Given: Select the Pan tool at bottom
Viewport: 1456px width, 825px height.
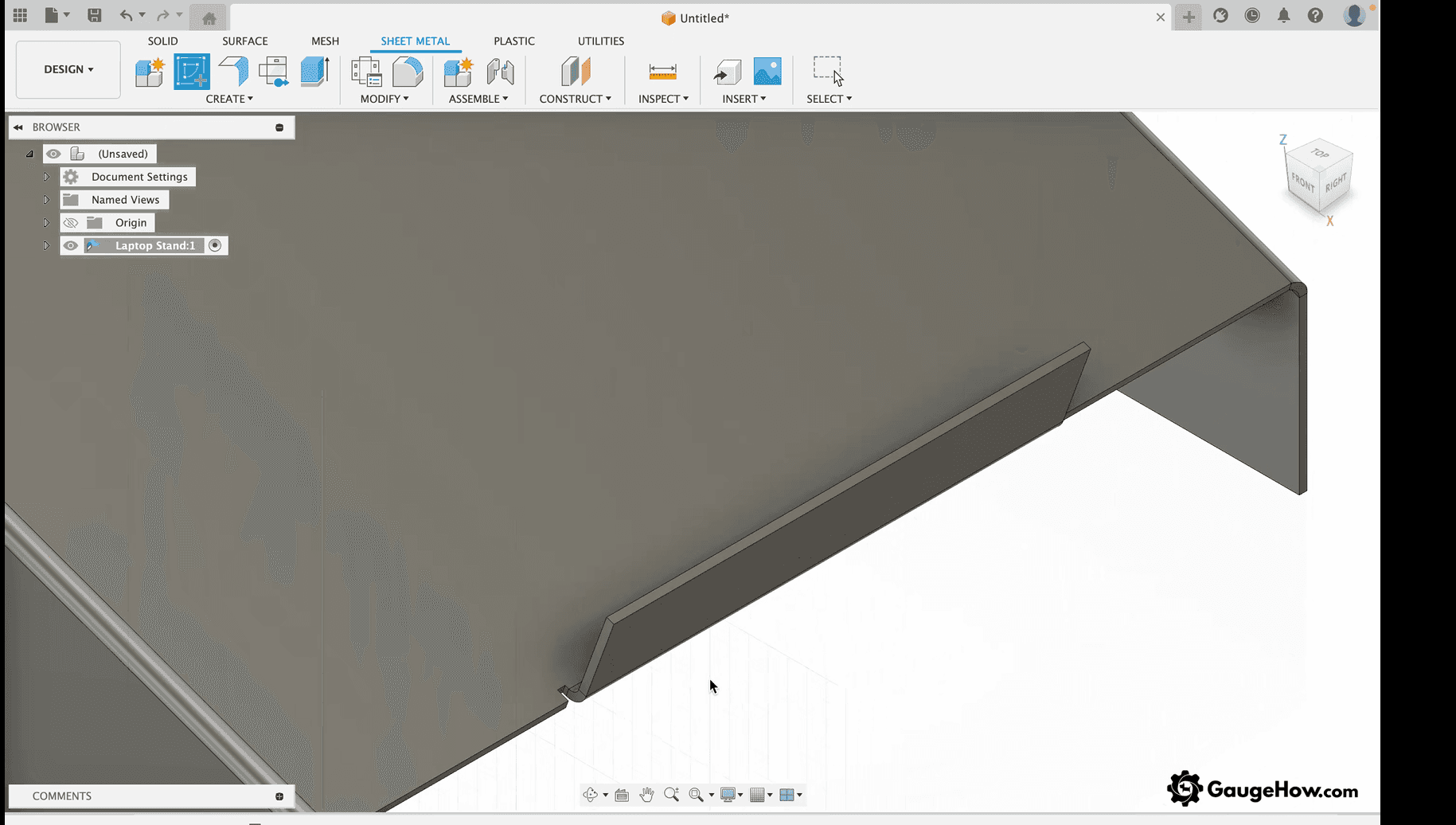Looking at the screenshot, I should [x=646, y=794].
